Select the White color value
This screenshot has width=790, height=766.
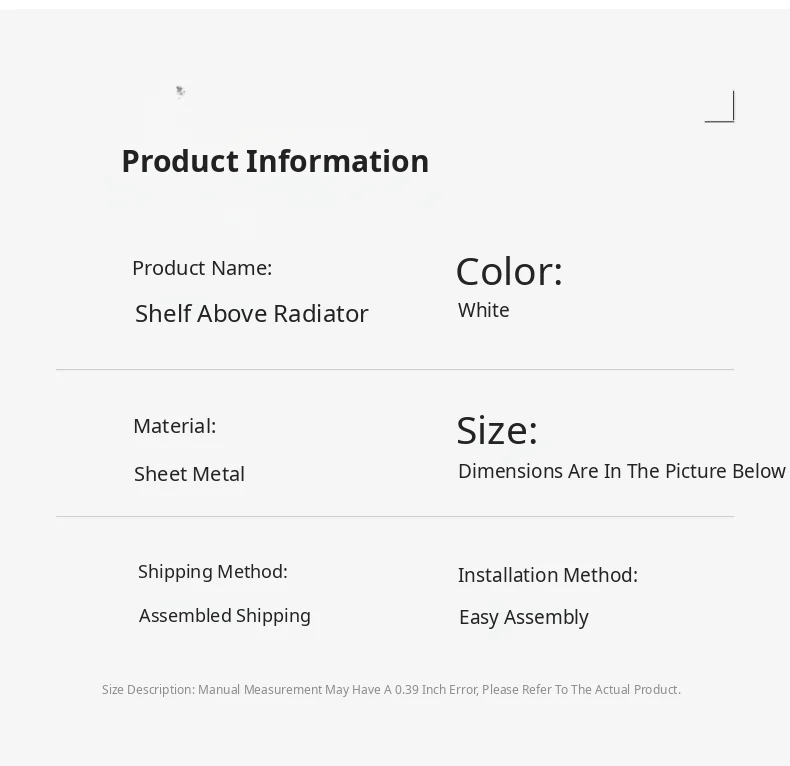coord(484,310)
